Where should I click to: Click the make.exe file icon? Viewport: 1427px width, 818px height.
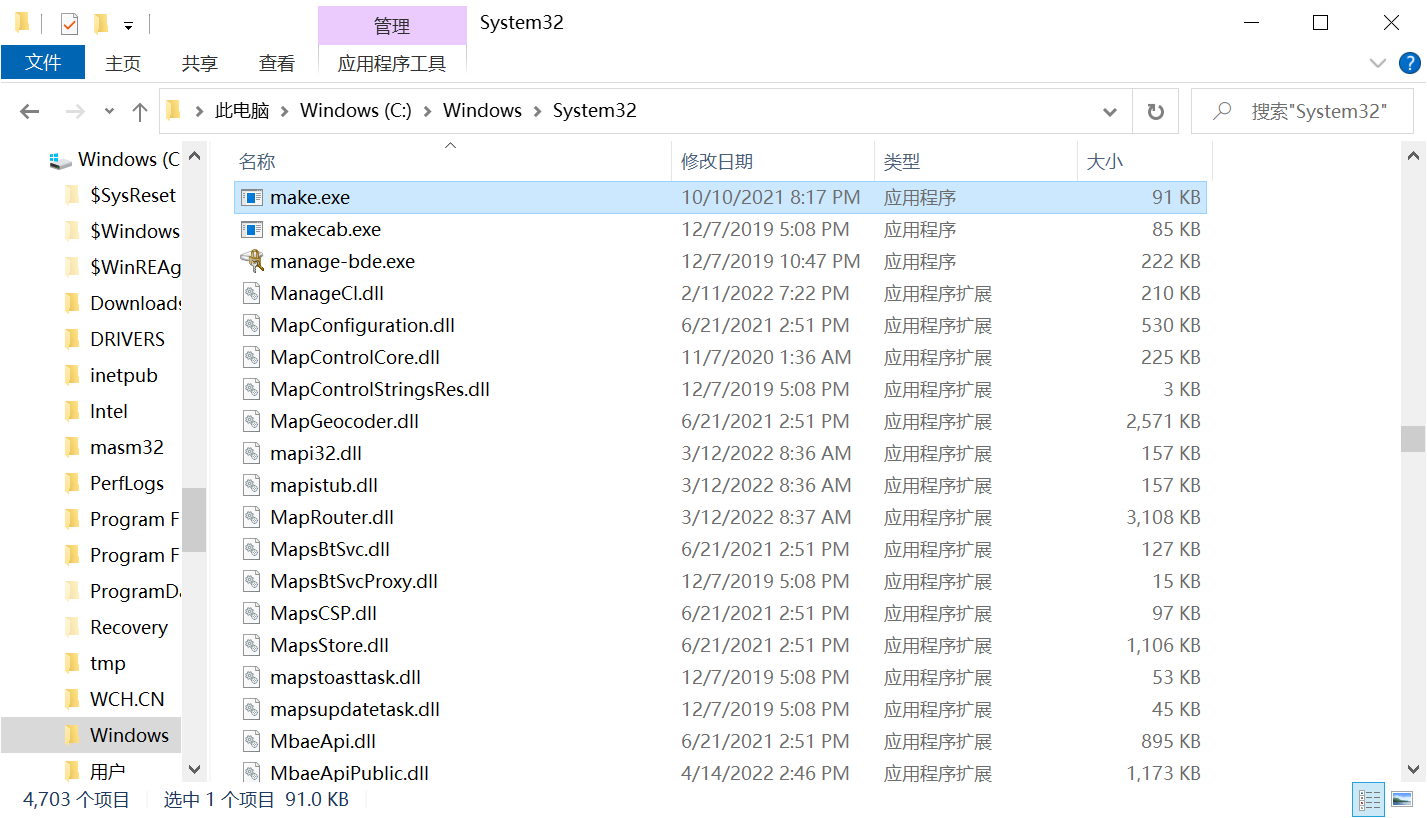(x=251, y=198)
